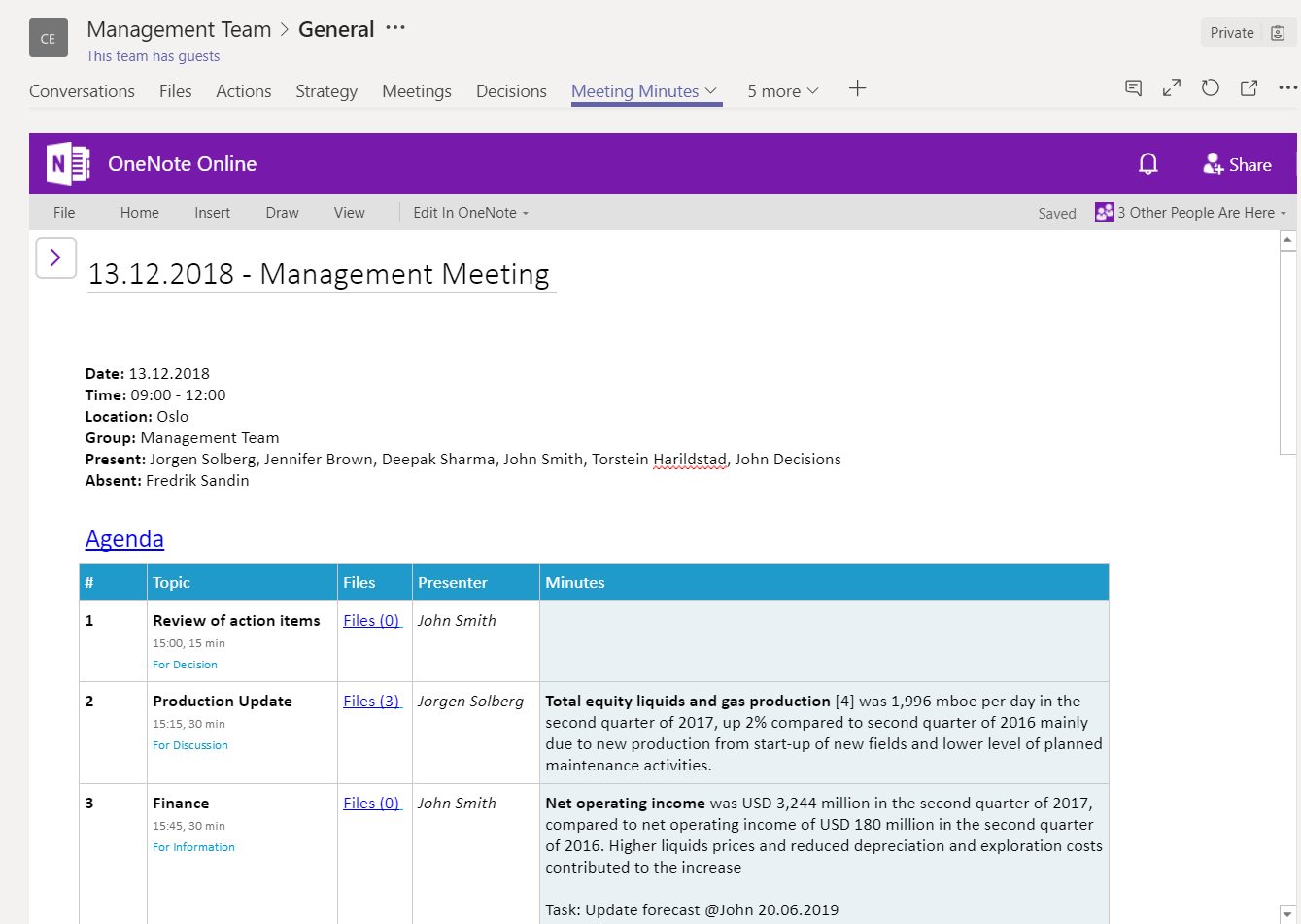Viewport: 1301px width, 924px height.
Task: Click the General channel name
Action: pos(336,29)
